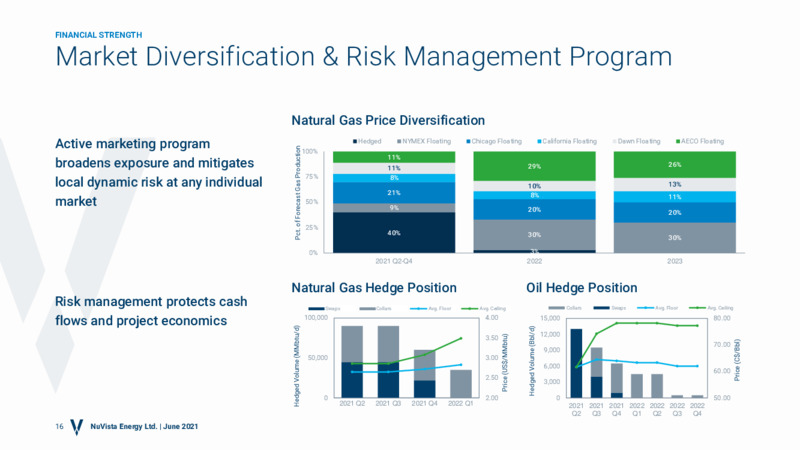Viewport: 800px width, 450px height.
Task: Click the '2022 Q1' label under gas hedge chart
Action: pos(461,403)
